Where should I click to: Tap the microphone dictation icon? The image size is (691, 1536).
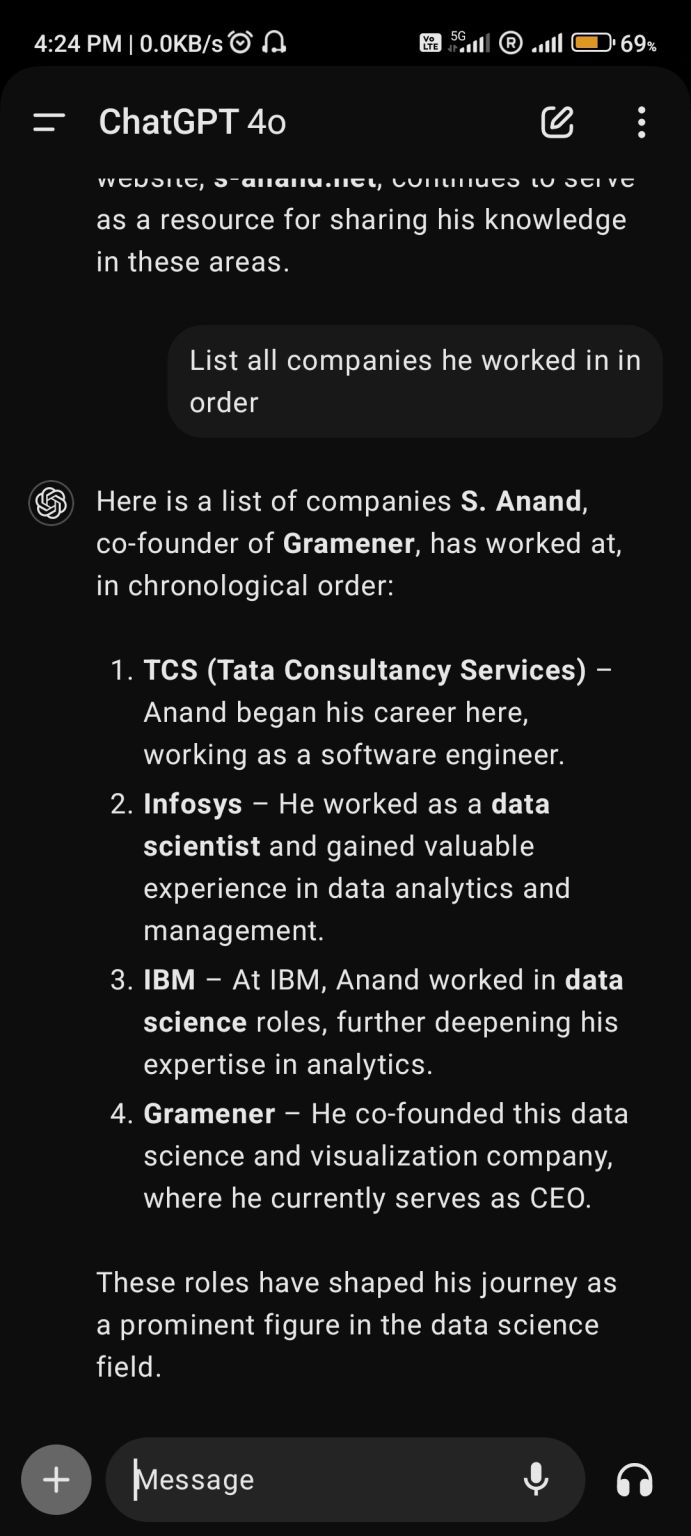point(536,1479)
